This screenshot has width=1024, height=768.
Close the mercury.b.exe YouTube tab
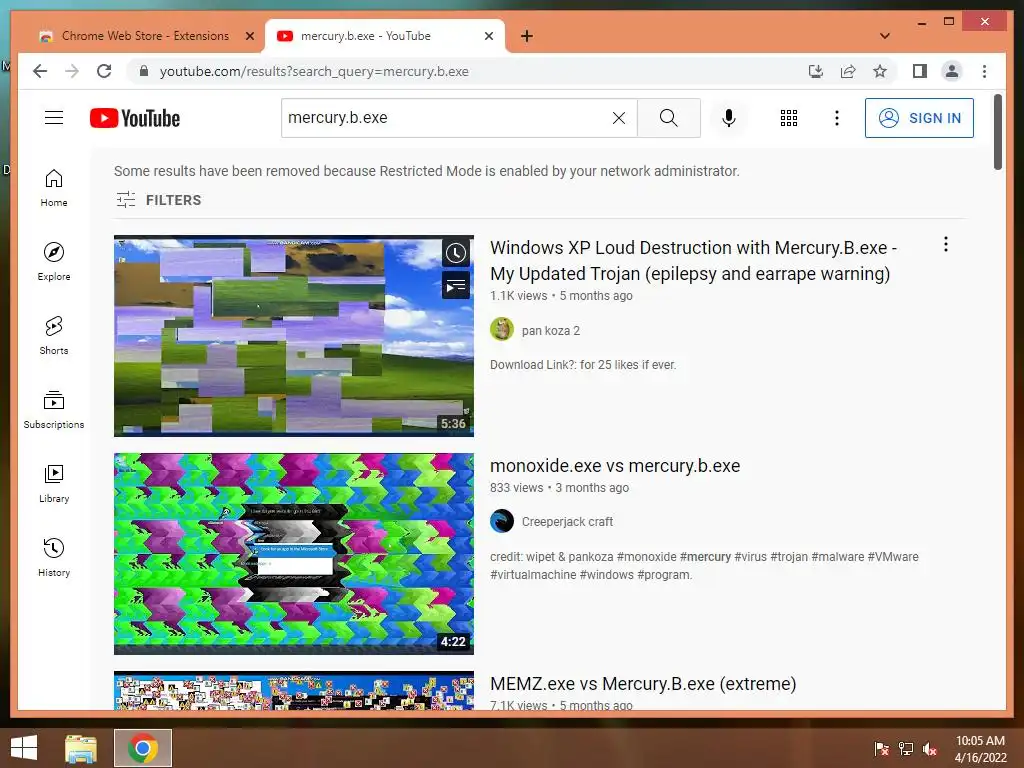488,36
